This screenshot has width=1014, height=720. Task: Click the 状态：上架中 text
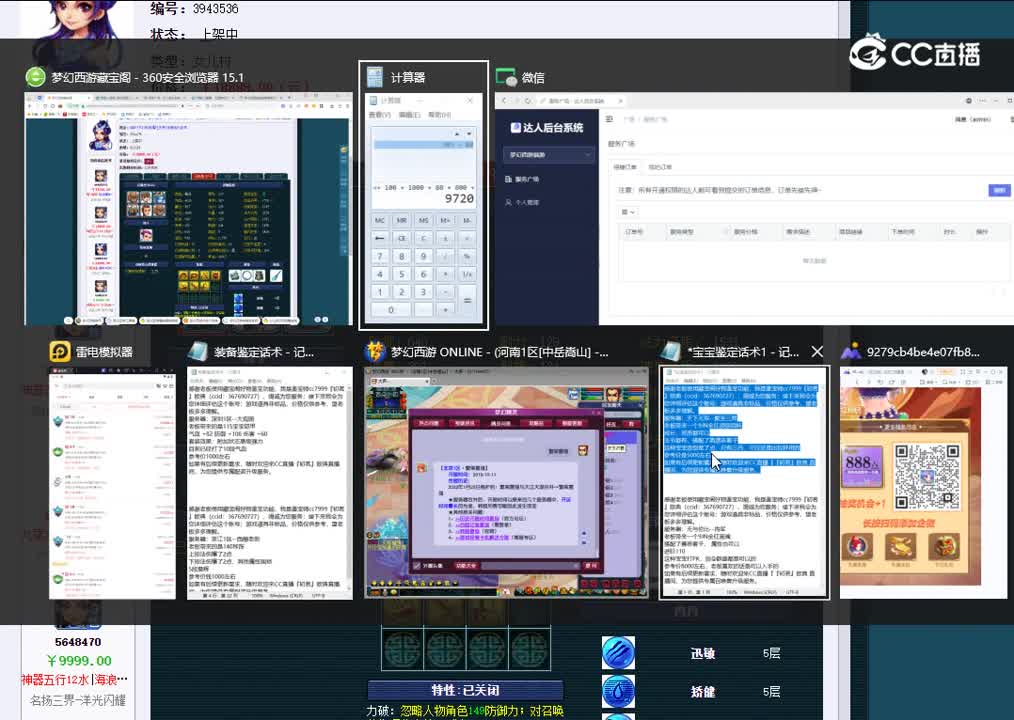coord(194,34)
